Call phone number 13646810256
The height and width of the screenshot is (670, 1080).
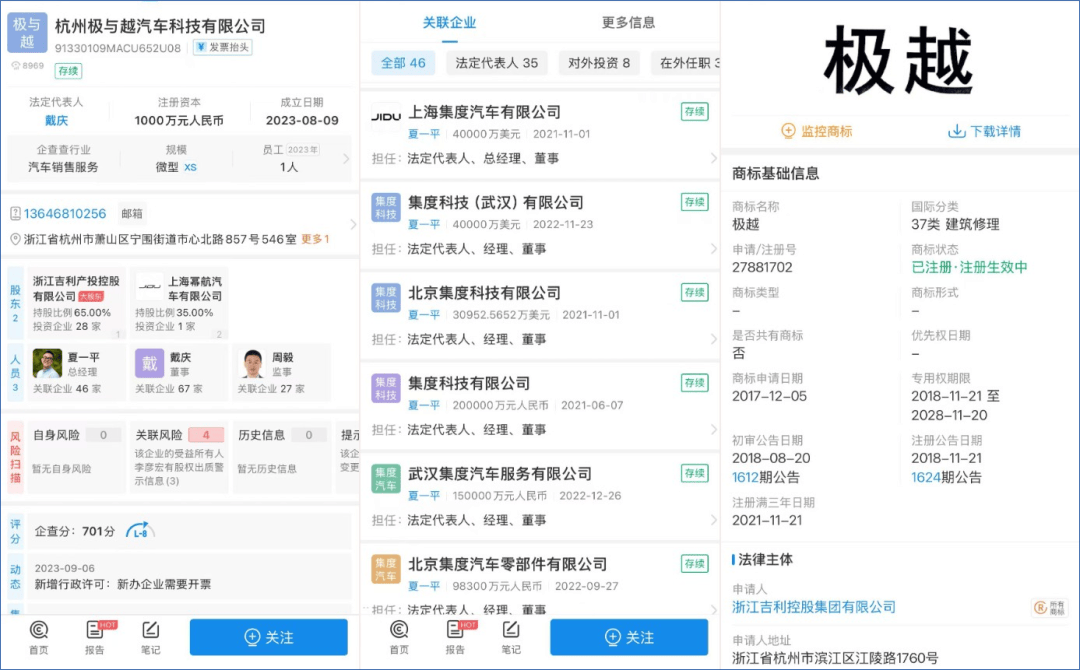click(65, 213)
